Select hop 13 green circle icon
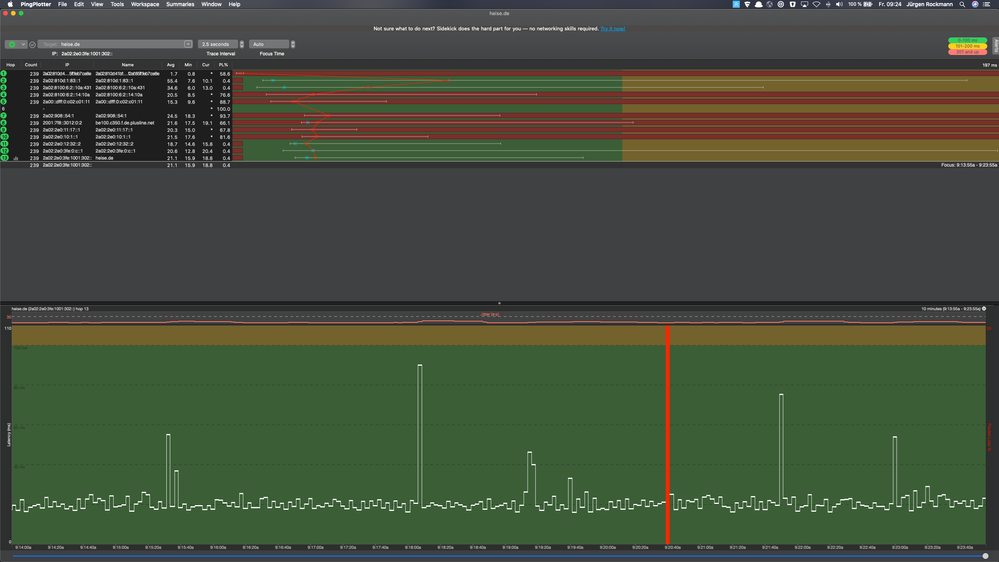The width and height of the screenshot is (999, 562). coord(4,158)
